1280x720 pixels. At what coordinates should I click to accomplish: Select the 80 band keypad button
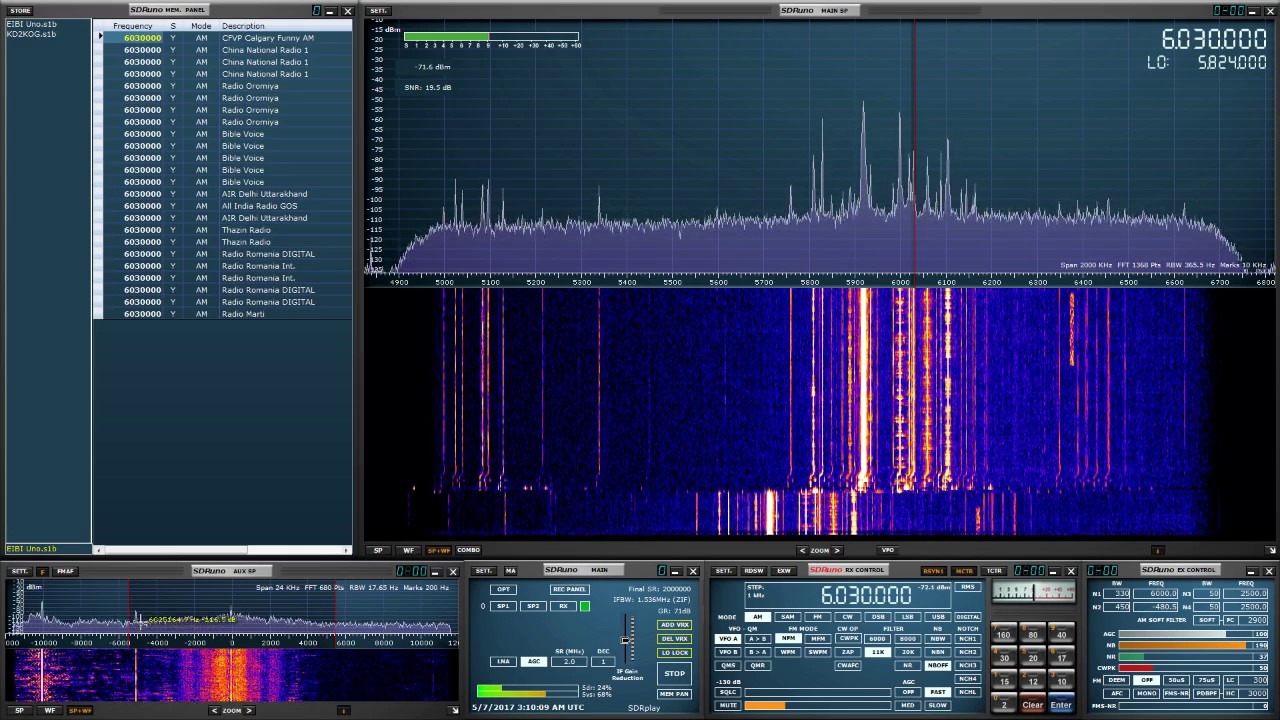[1033, 633]
